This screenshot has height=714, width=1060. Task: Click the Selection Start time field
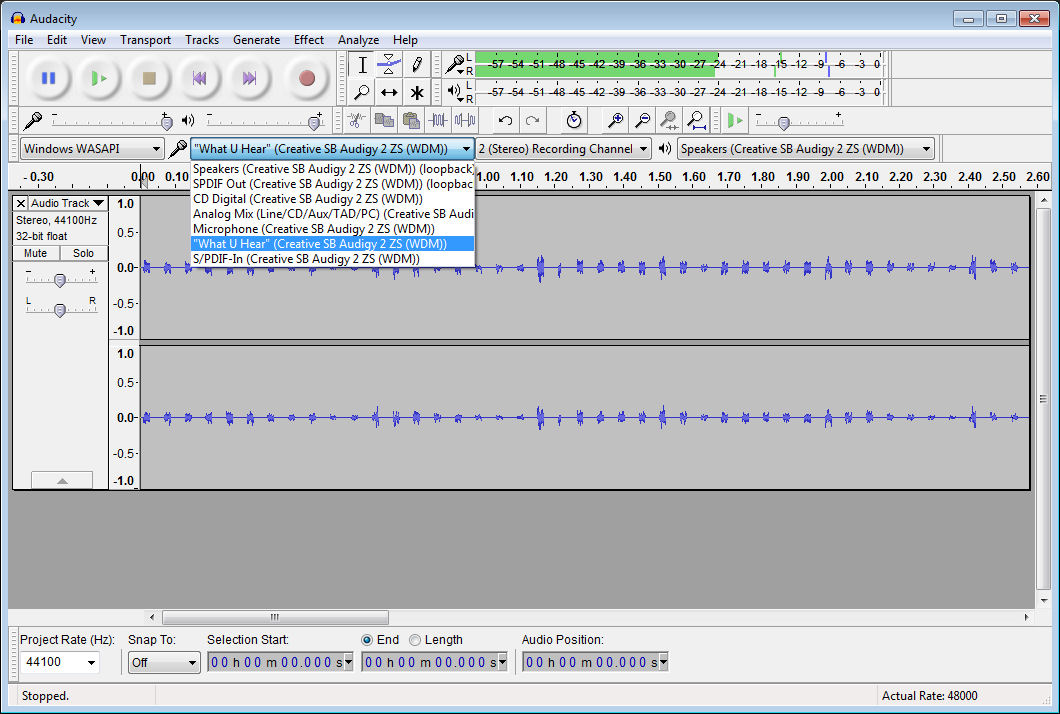coord(280,663)
